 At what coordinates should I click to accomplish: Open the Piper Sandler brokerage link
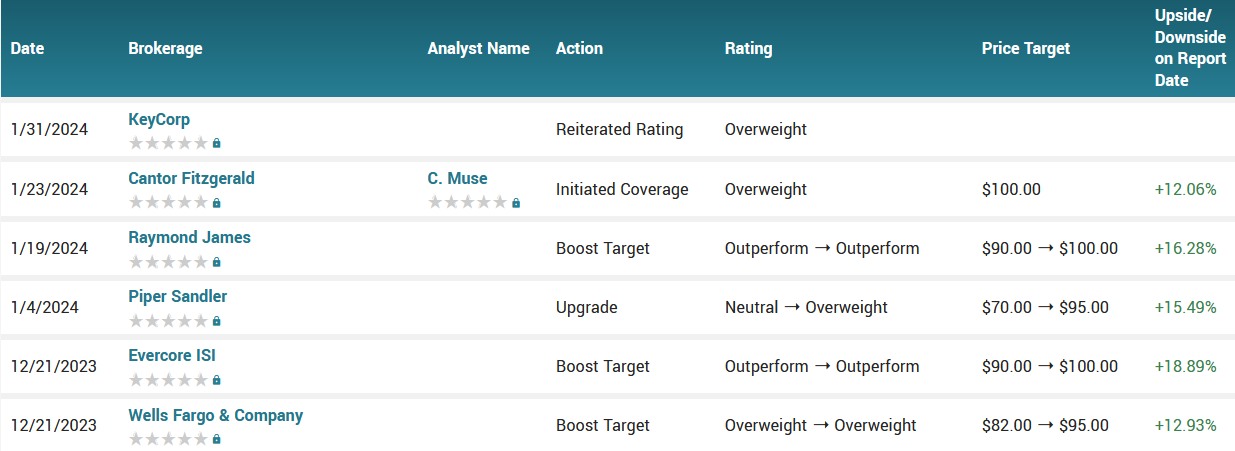click(177, 297)
